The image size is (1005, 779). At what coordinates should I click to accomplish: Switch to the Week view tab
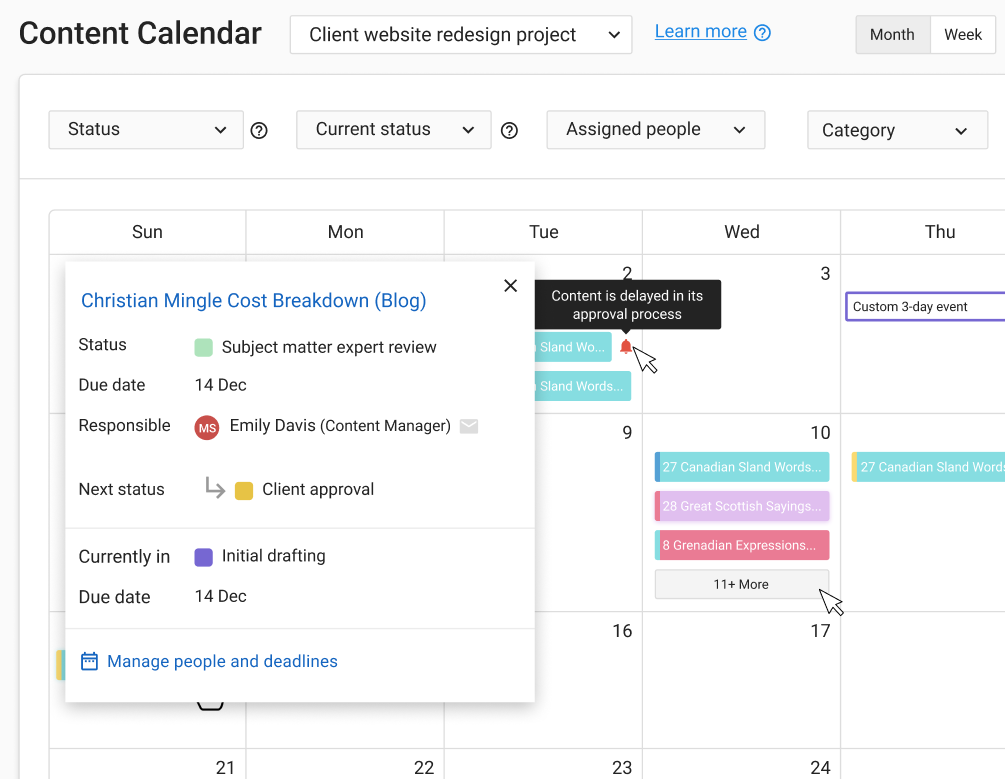[x=963, y=35]
